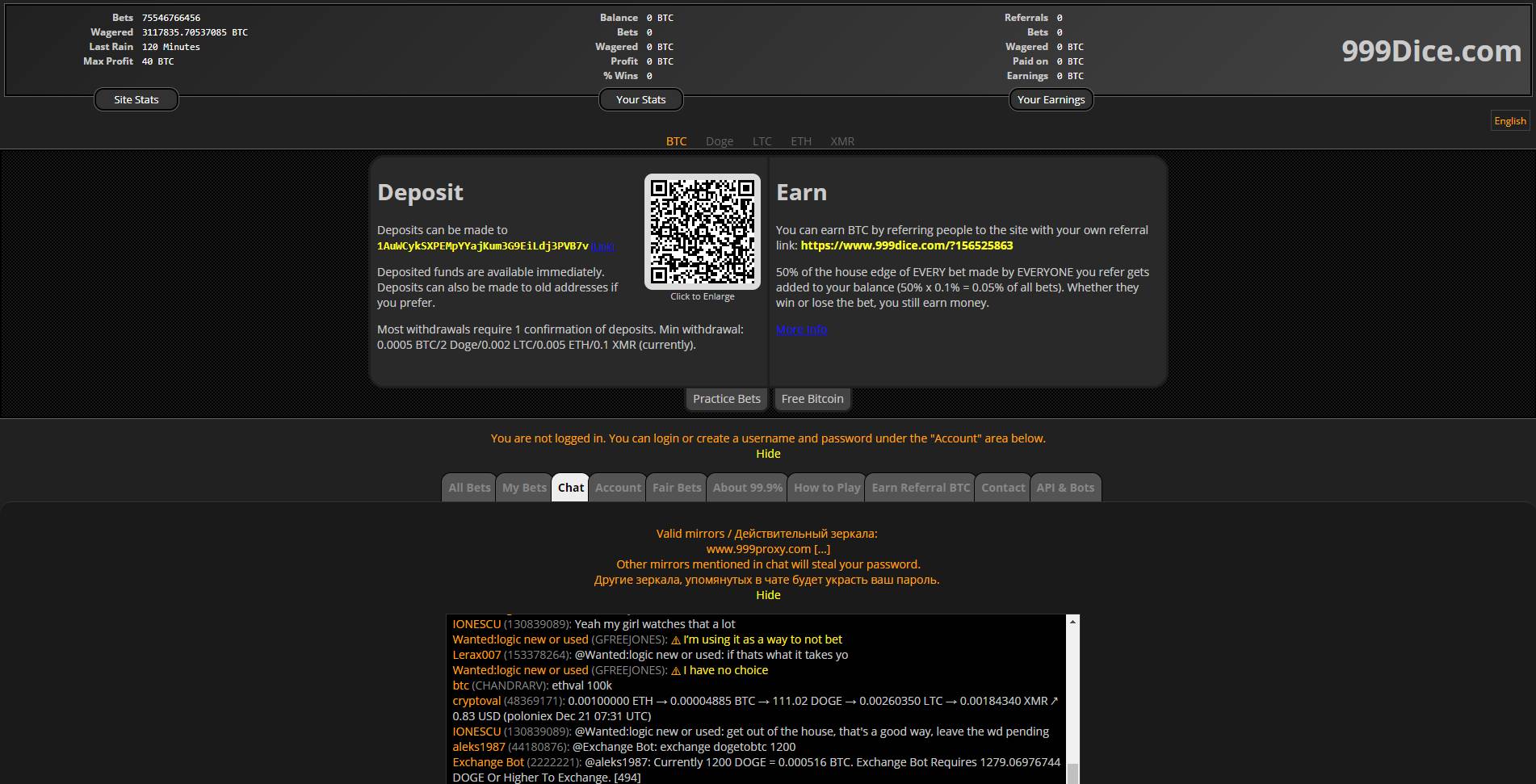Hide the valid mirrors notice
The width and height of the screenshot is (1536, 784).
tap(768, 595)
